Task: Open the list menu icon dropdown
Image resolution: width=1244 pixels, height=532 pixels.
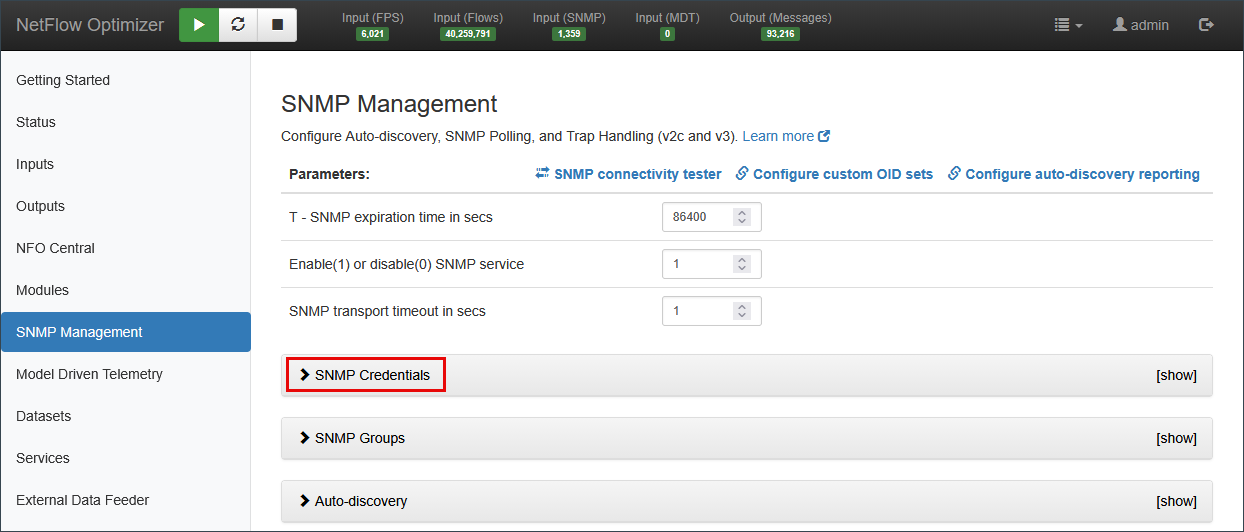Action: coord(1068,25)
